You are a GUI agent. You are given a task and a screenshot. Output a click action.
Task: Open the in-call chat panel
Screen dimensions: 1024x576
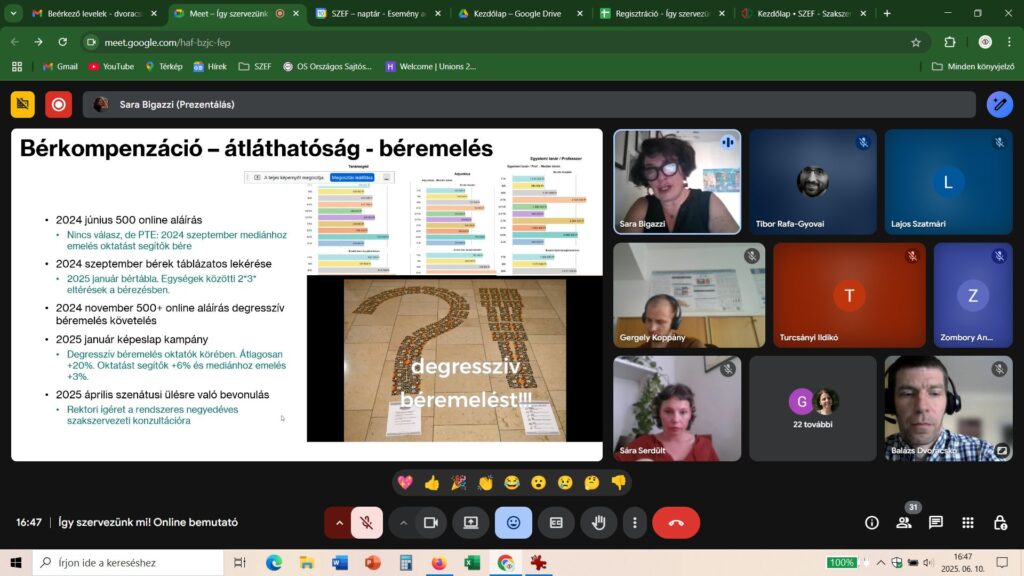pos(936,522)
